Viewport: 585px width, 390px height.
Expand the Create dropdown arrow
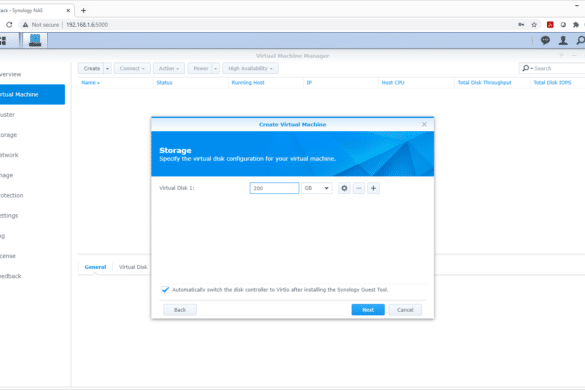pyautogui.click(x=107, y=68)
